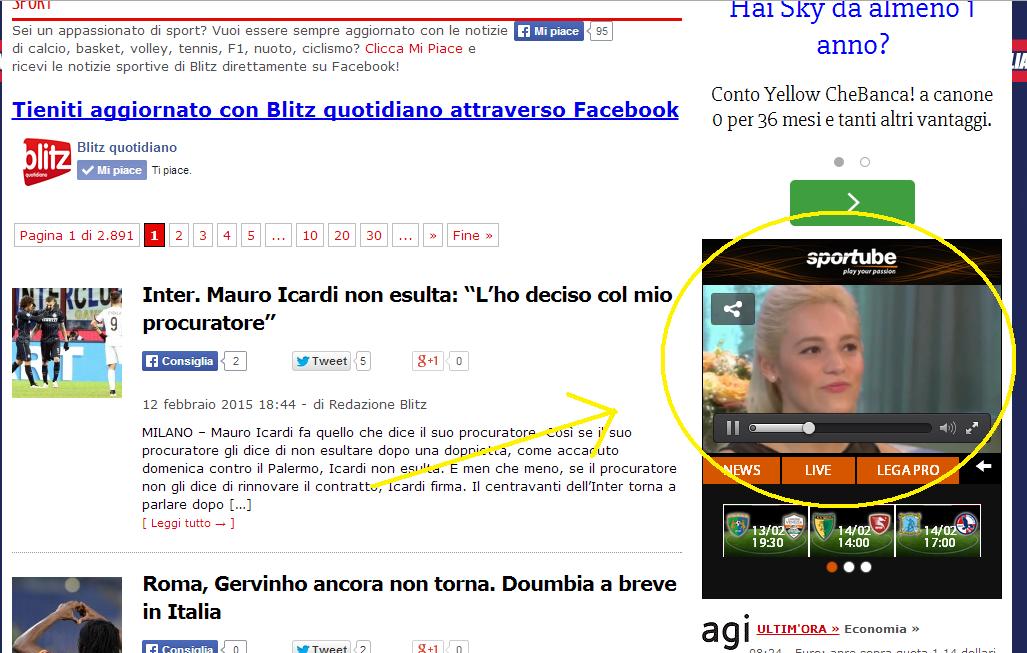Select the LEGA PRO tab
The height and width of the screenshot is (653, 1027).
[907, 470]
